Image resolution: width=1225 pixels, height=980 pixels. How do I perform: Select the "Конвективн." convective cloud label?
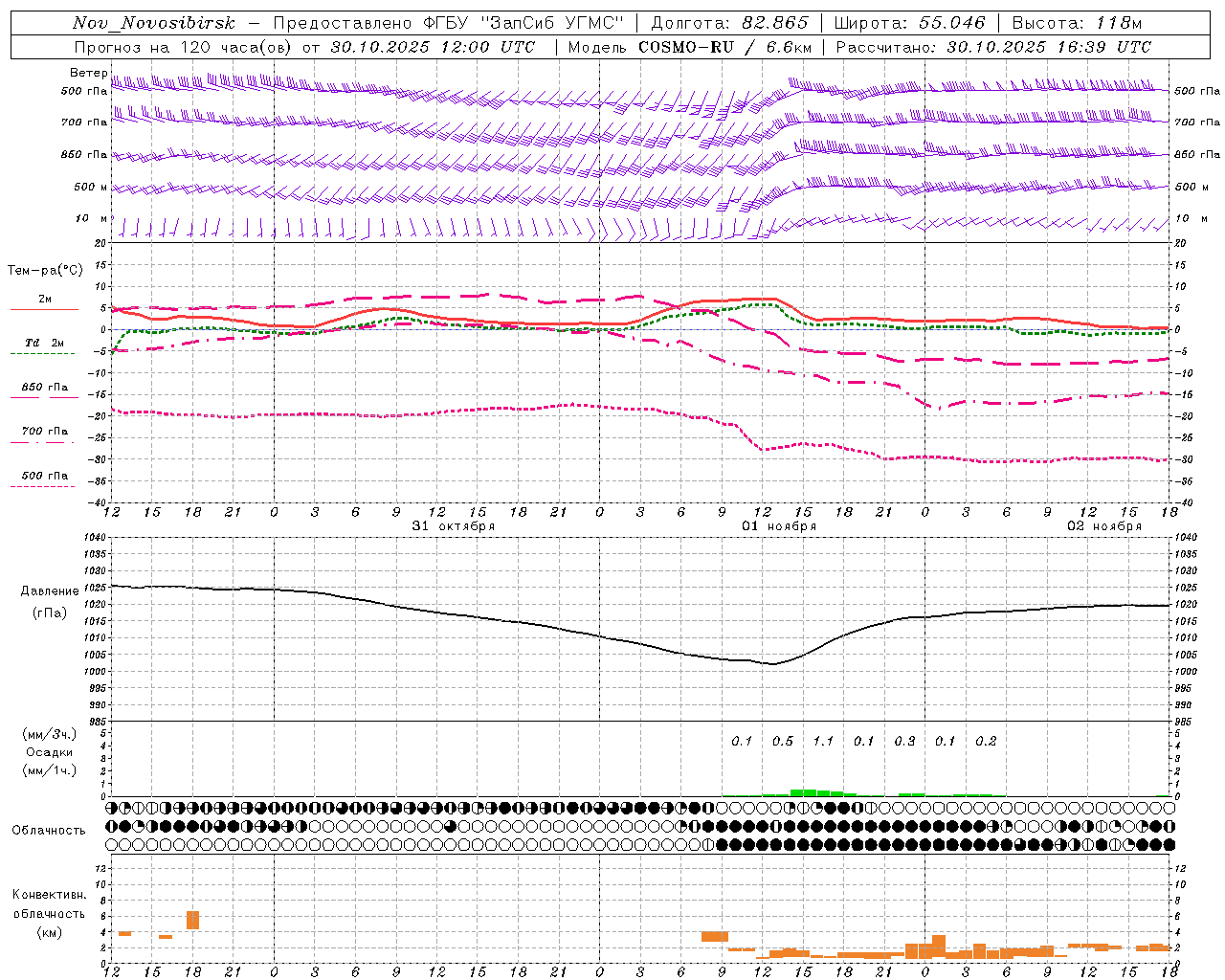click(49, 895)
